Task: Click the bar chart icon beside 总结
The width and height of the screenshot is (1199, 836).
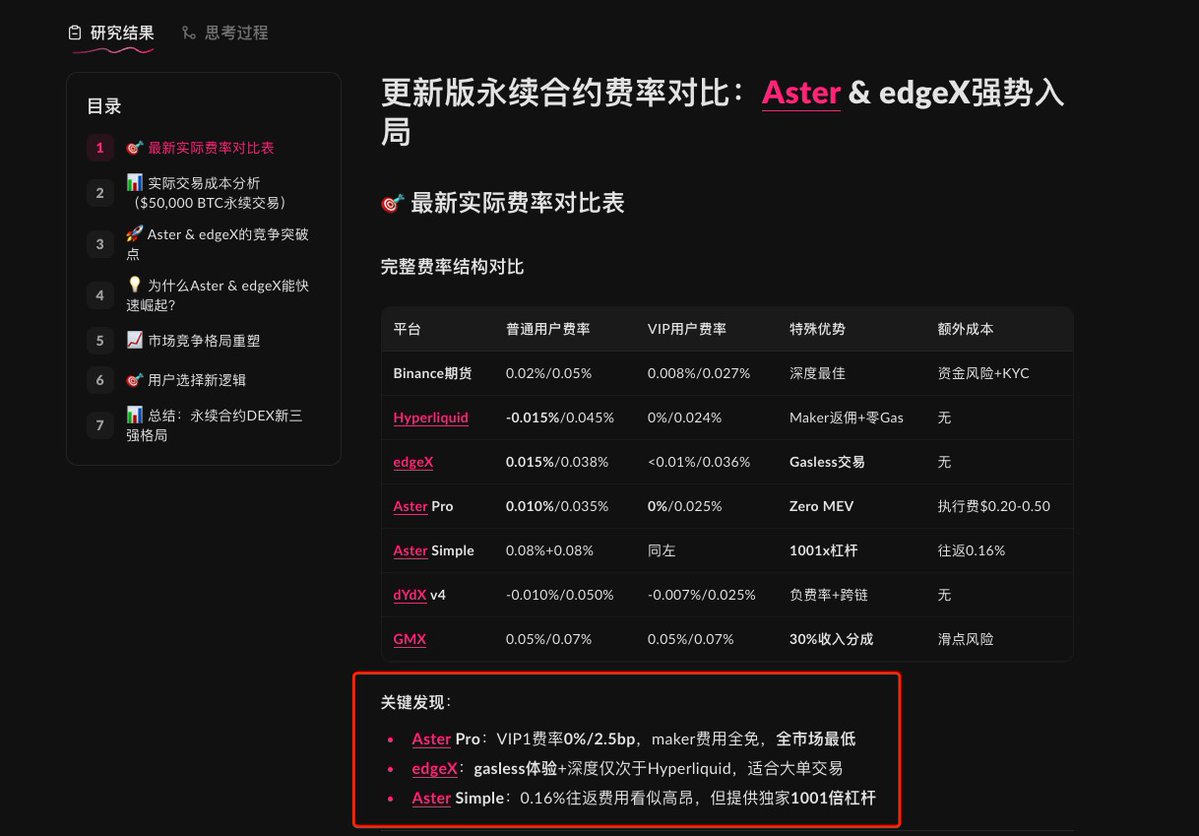Action: coord(135,415)
